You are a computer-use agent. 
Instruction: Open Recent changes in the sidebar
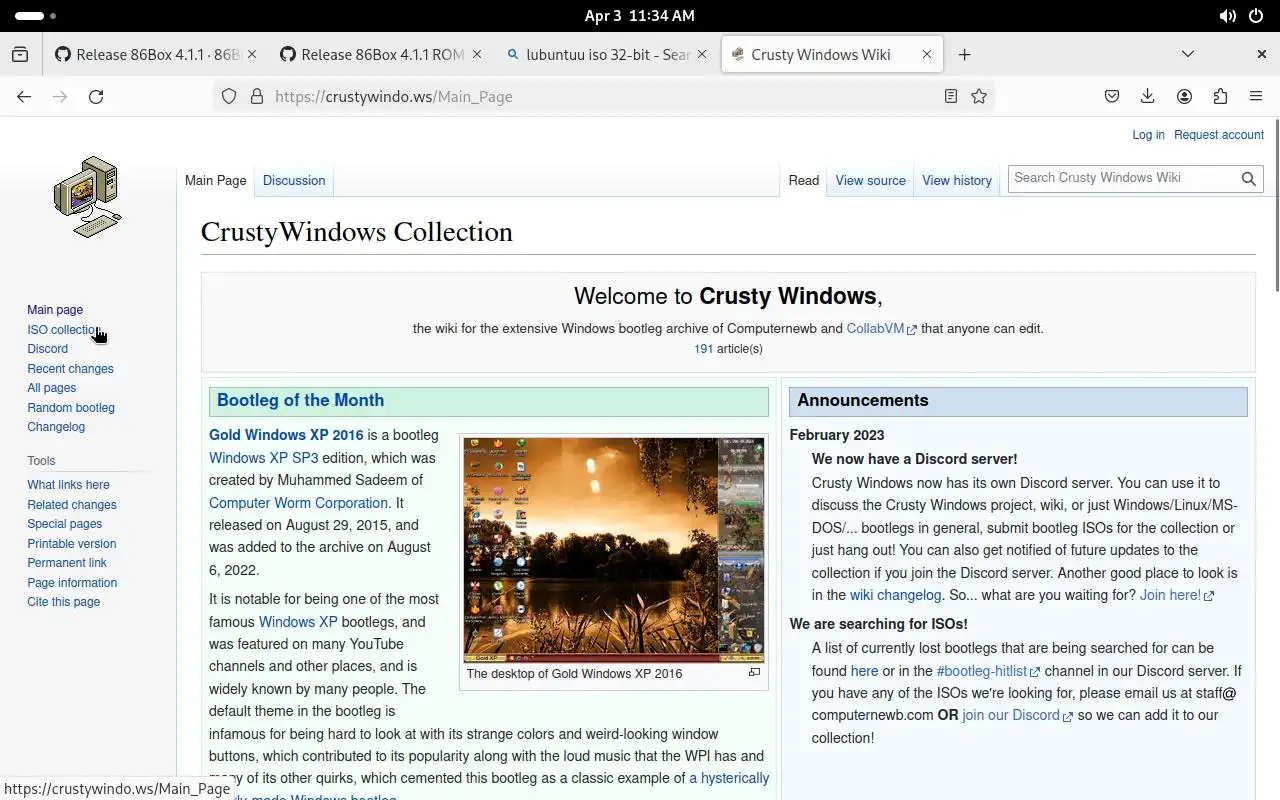[x=70, y=369]
